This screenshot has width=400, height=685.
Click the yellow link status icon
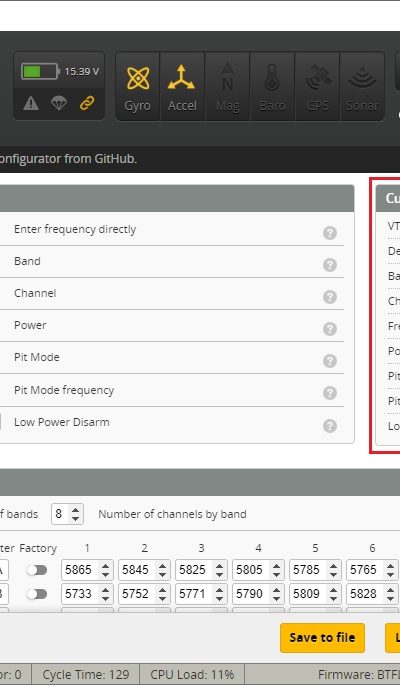[x=87, y=103]
